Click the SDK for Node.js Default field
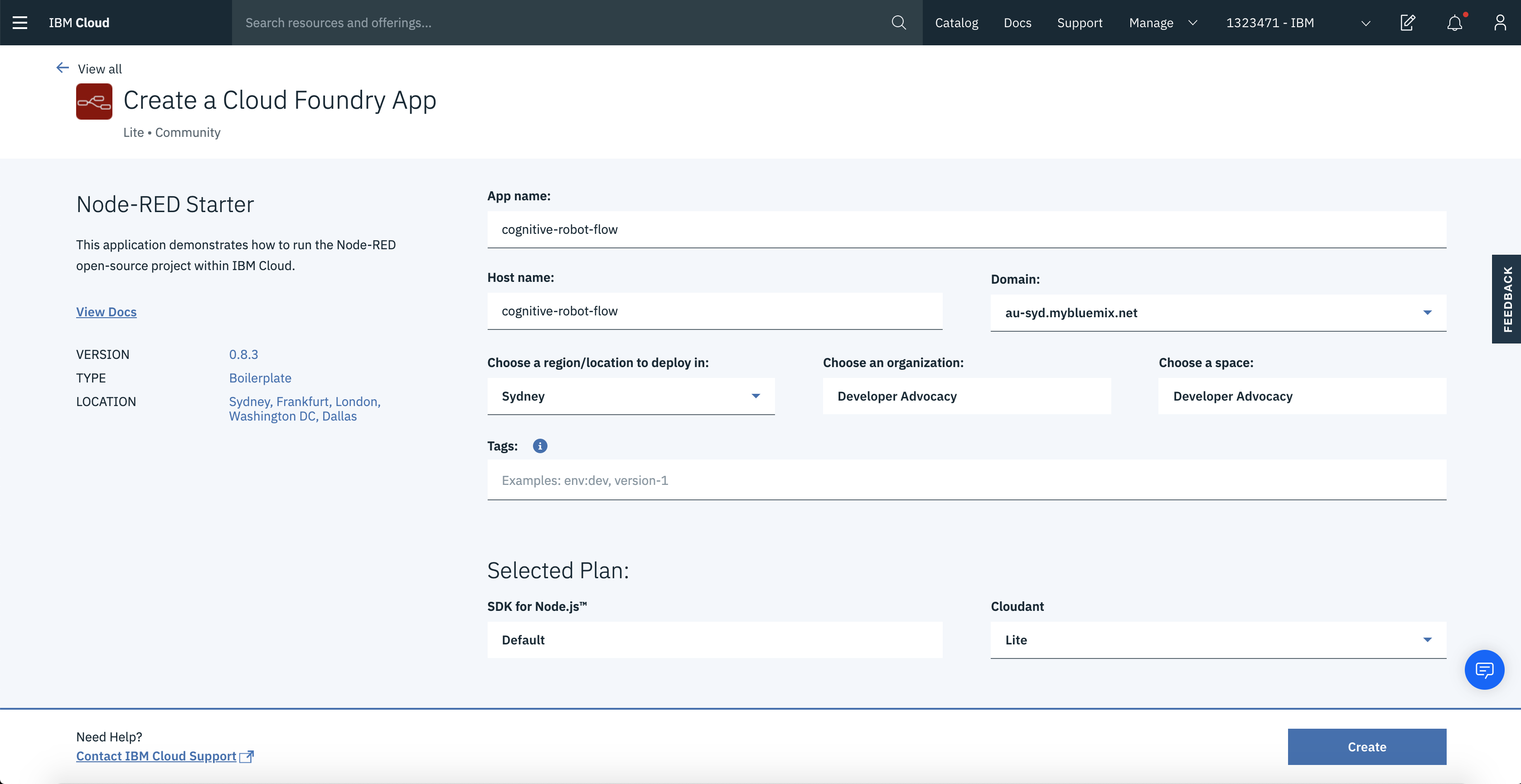1521x784 pixels. coord(714,640)
